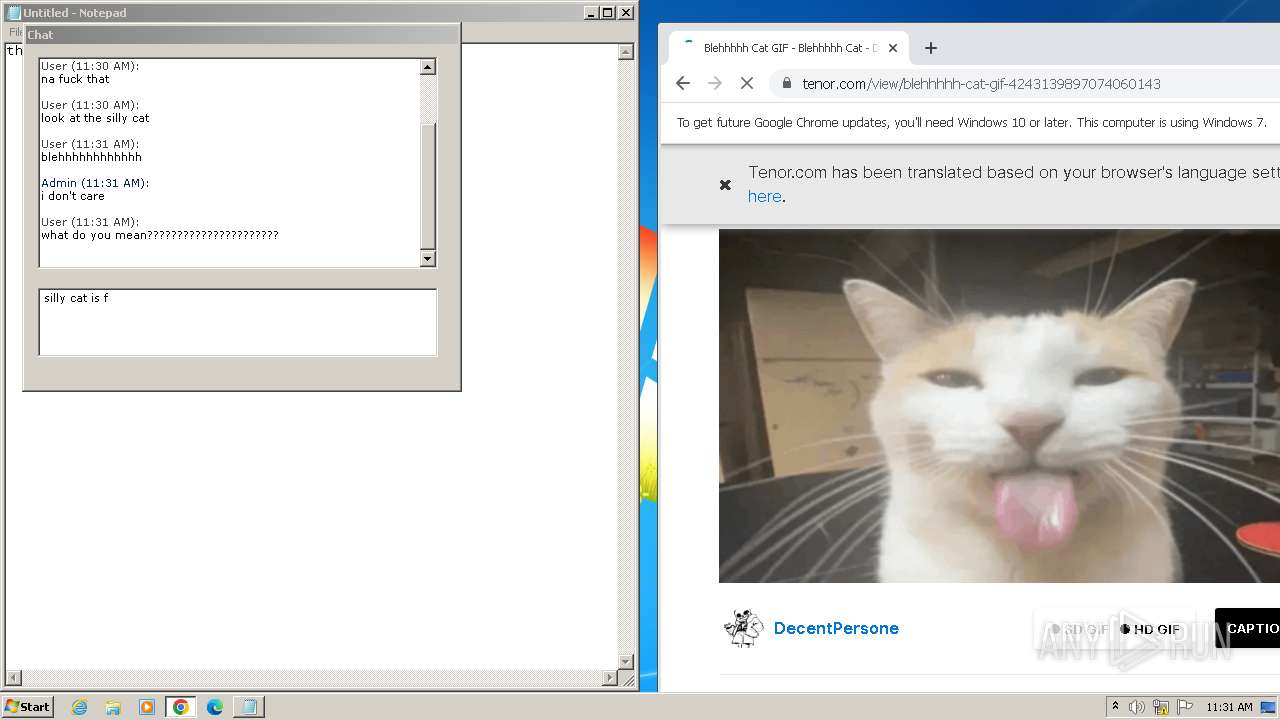Click the 'what do you mean' message

click(160, 235)
